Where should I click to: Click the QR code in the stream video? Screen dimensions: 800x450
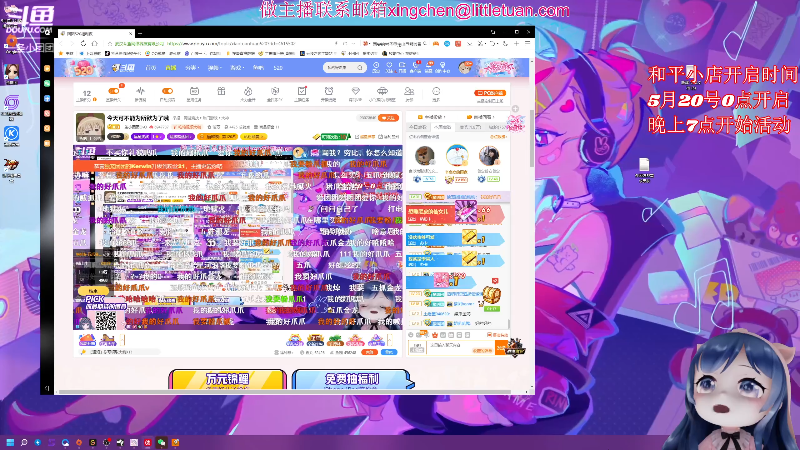(x=106, y=320)
